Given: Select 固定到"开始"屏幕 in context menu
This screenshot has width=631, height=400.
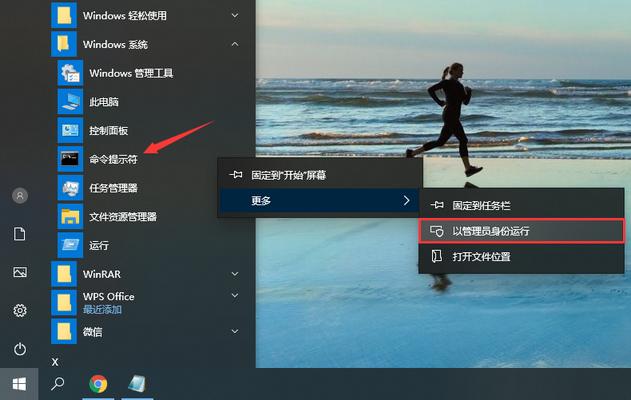Looking at the screenshot, I should click(320, 175).
